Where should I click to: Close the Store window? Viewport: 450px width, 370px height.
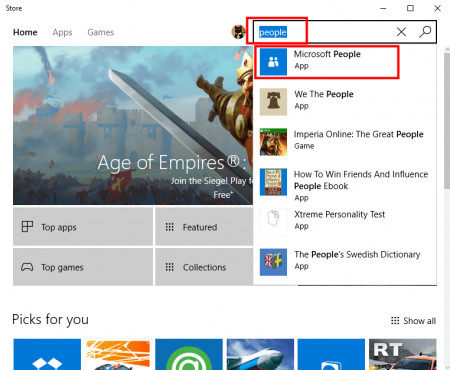coord(437,8)
